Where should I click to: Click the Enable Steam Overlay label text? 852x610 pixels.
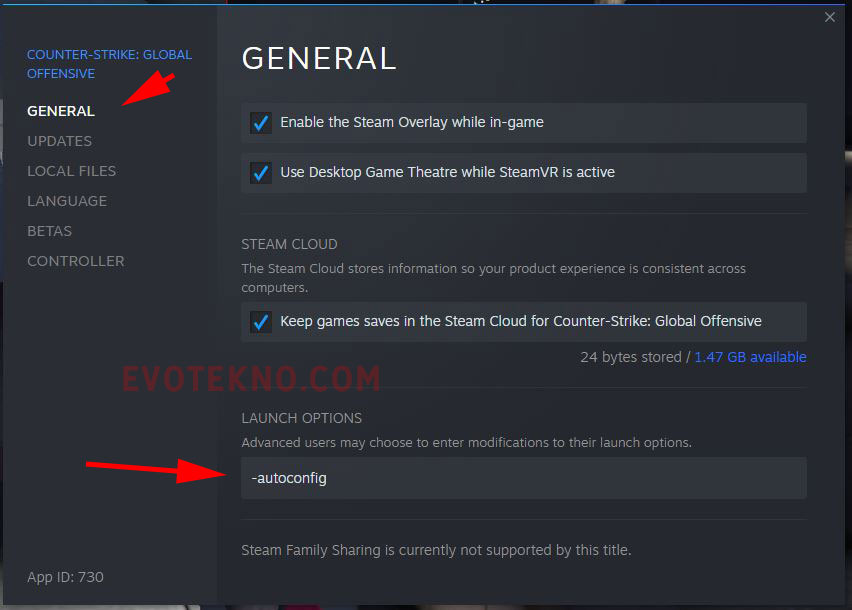click(412, 122)
